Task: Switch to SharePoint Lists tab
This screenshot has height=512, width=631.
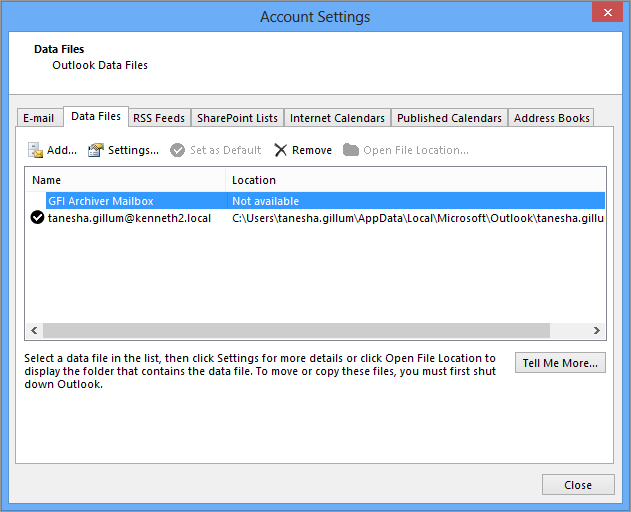Action: tap(237, 118)
